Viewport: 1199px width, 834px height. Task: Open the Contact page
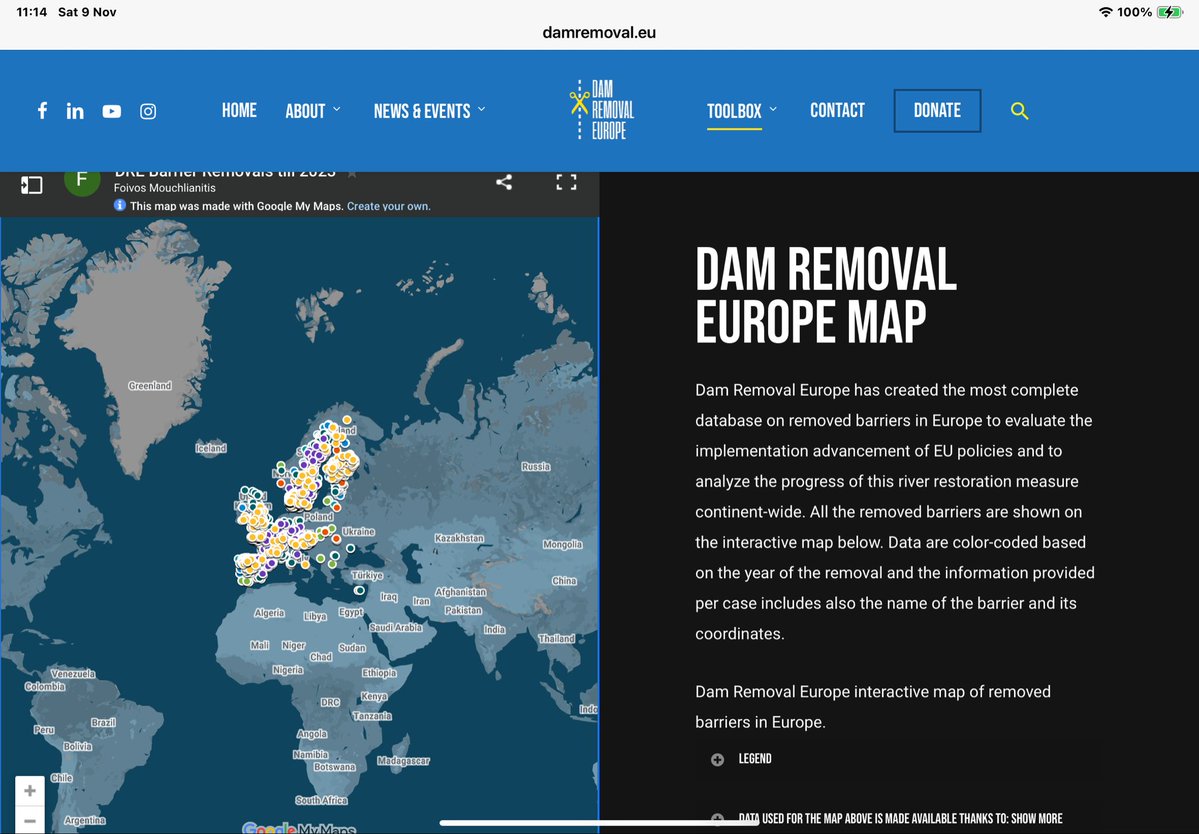tap(837, 111)
